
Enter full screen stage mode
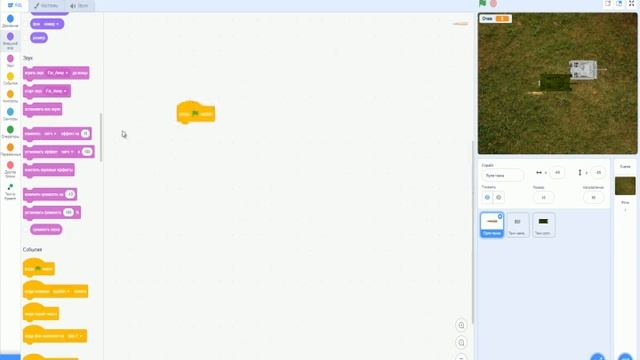pyautogui.click(x=631, y=3)
